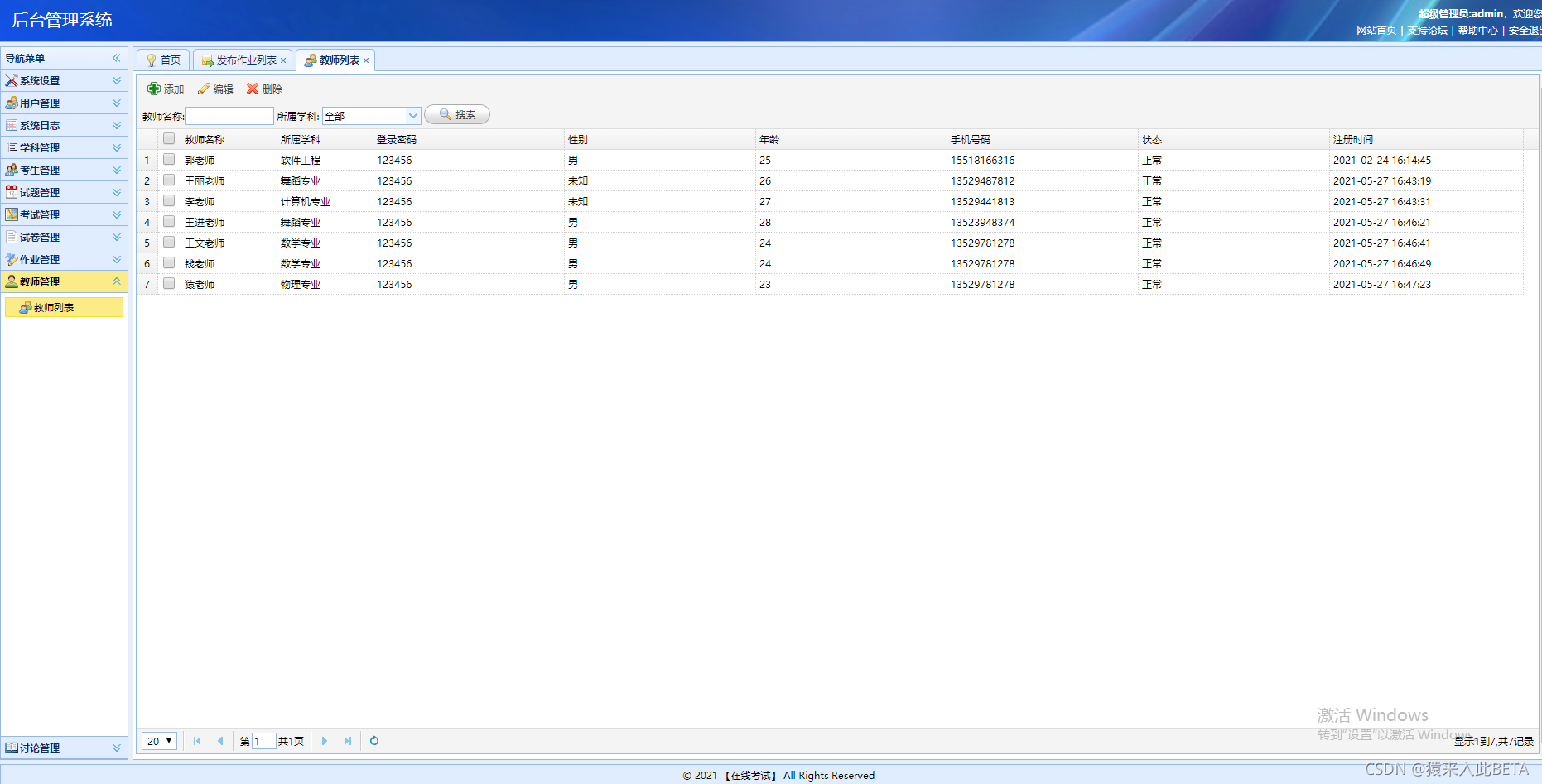
Task: Click the refresh table icon
Action: (374, 741)
